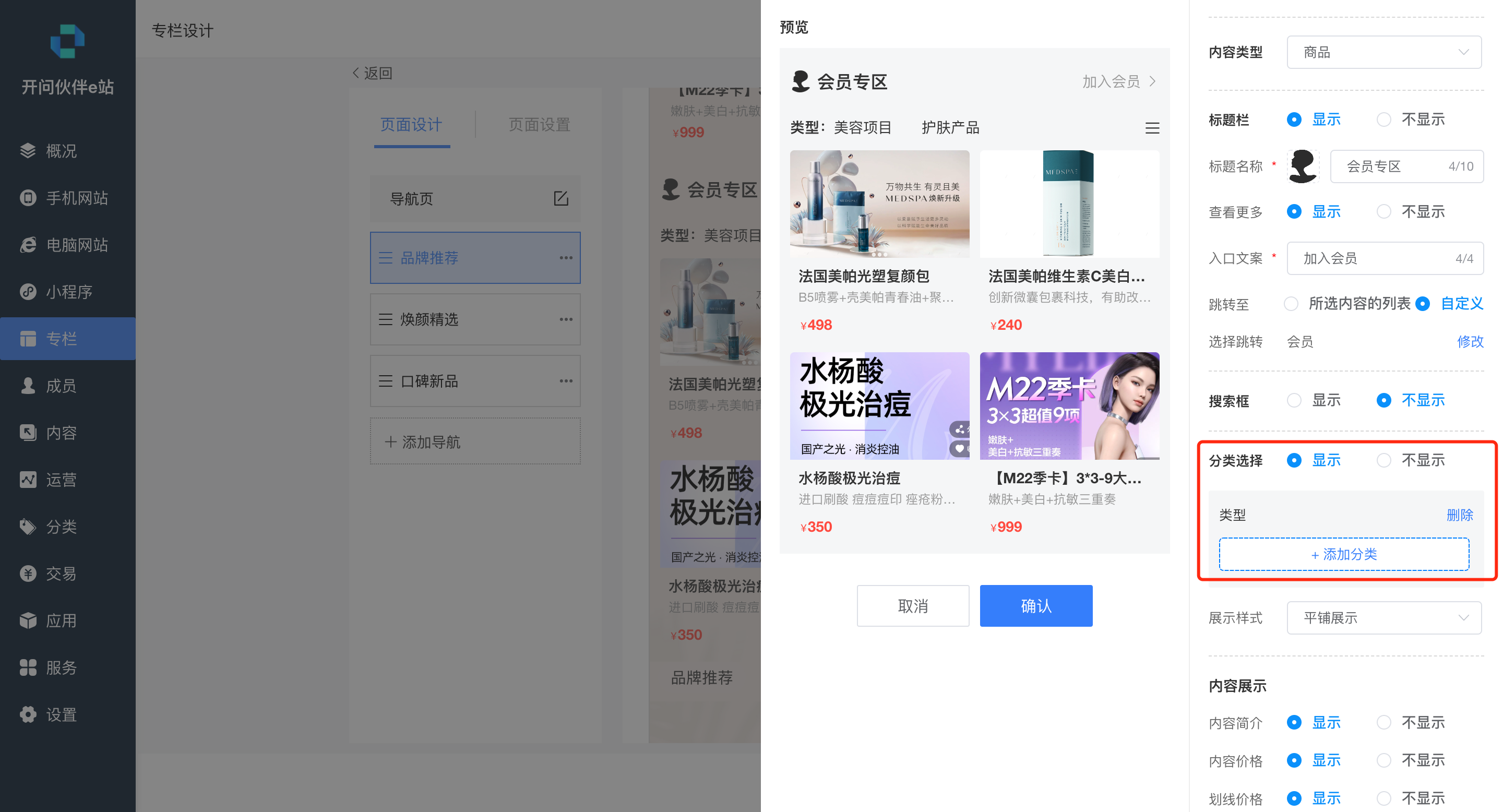
Task: Expand the 展示样式 dropdown
Action: (1383, 618)
